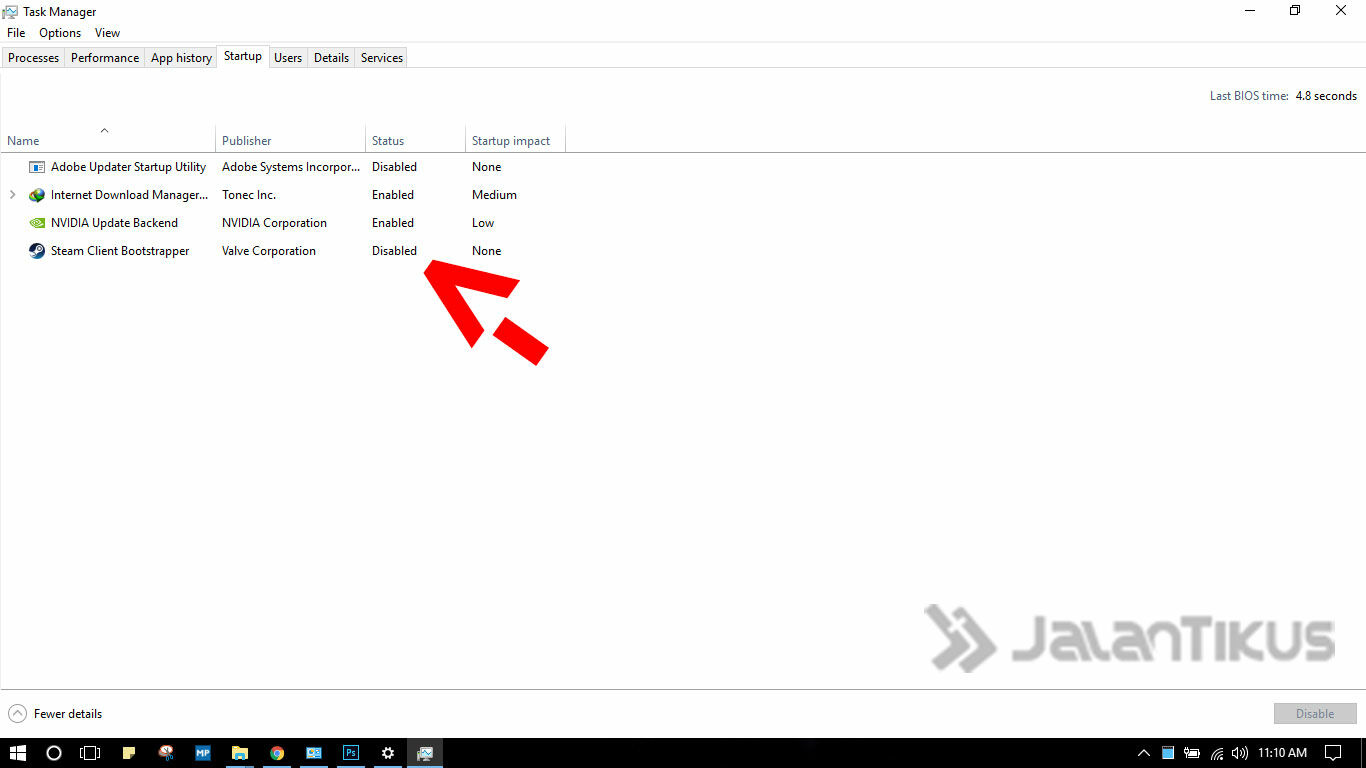Click the NVIDIA Corporation publisher cell
Viewport: 1366px width, 768px height.
[274, 223]
